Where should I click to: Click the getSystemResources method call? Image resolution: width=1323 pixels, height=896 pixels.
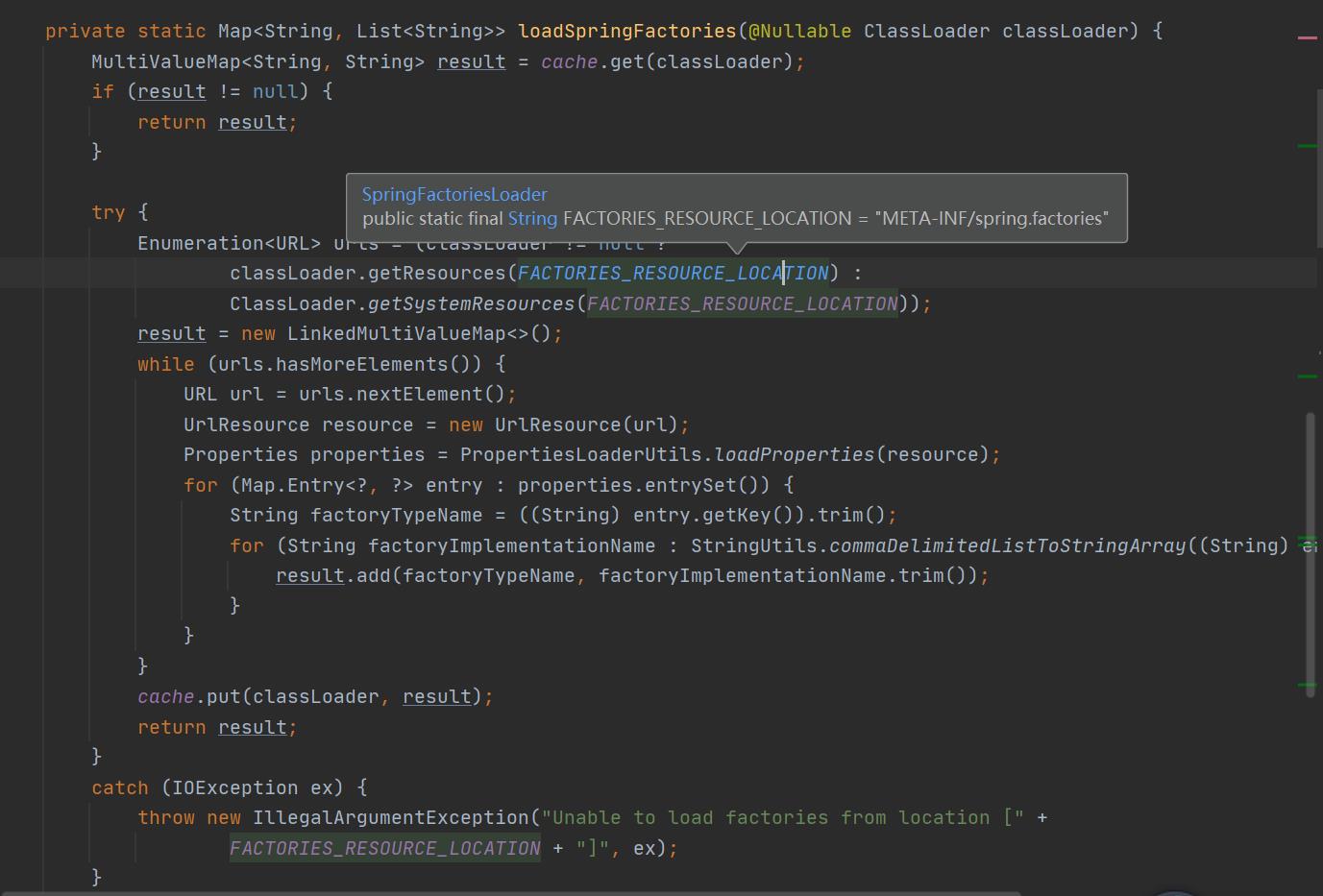472,304
